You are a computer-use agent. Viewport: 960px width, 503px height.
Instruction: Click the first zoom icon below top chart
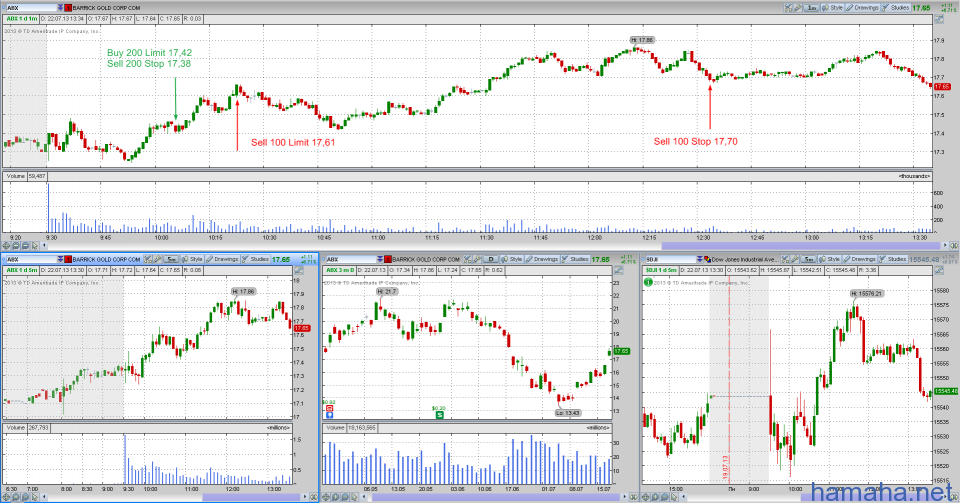coord(6,245)
